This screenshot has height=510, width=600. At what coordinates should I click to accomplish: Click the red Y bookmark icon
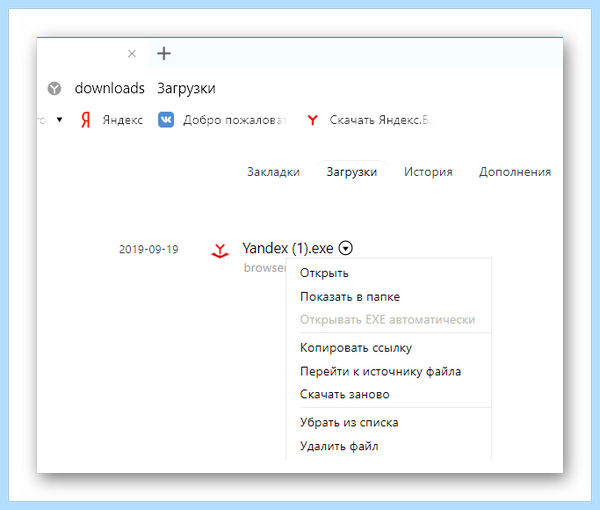(x=313, y=120)
